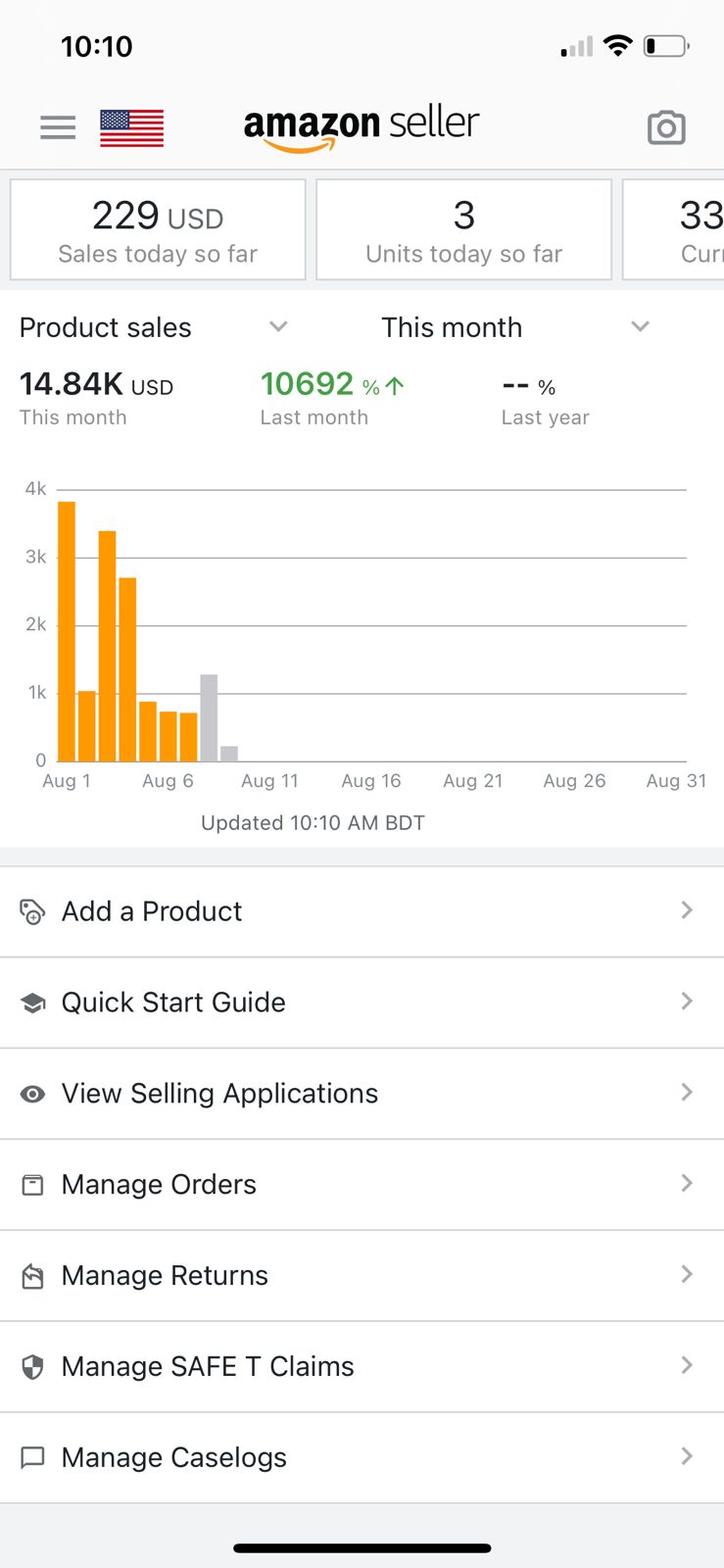
Task: Tap the US flag marketplace icon
Action: click(x=131, y=127)
